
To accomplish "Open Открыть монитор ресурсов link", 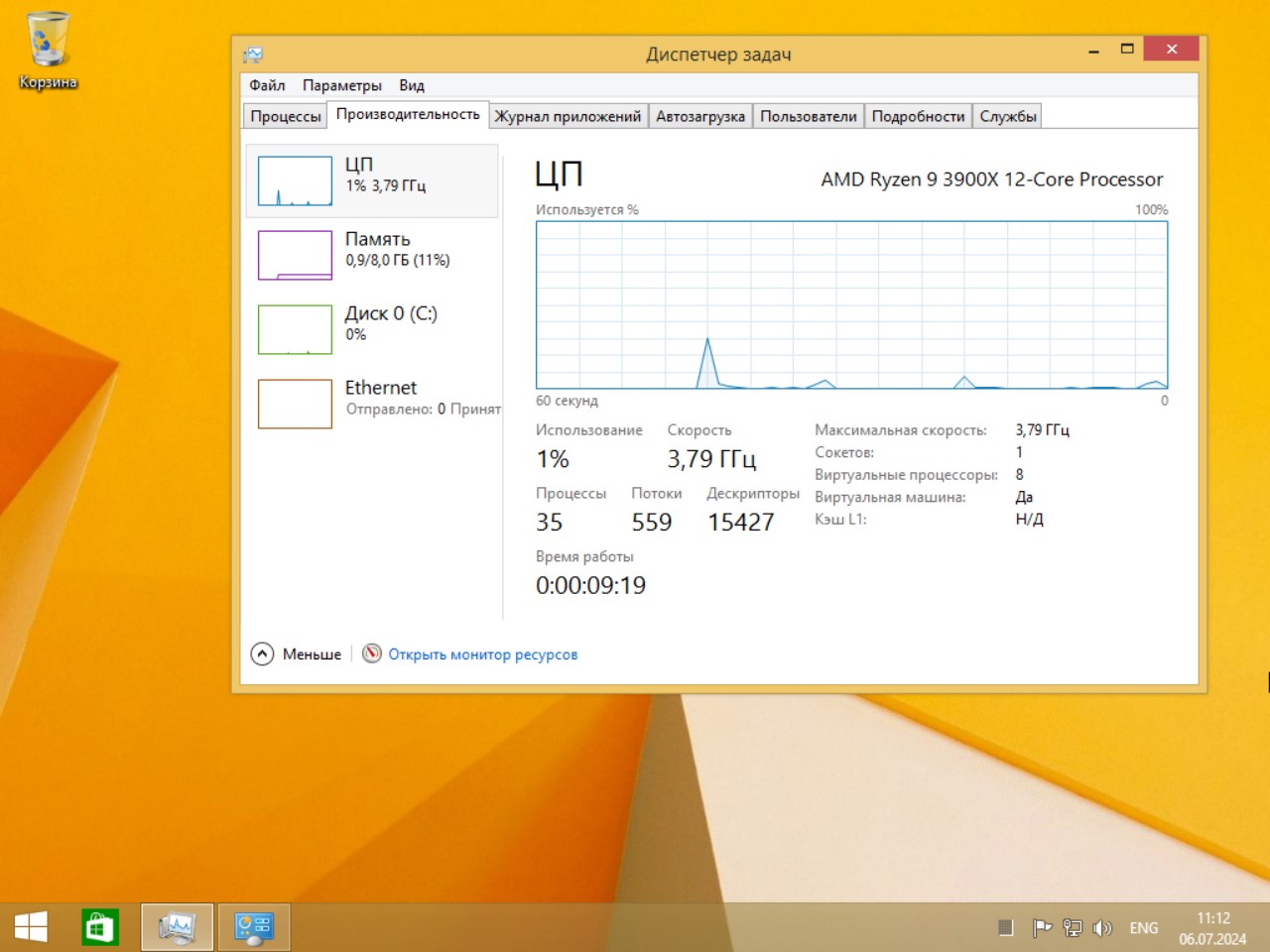I will pyautogui.click(x=481, y=654).
